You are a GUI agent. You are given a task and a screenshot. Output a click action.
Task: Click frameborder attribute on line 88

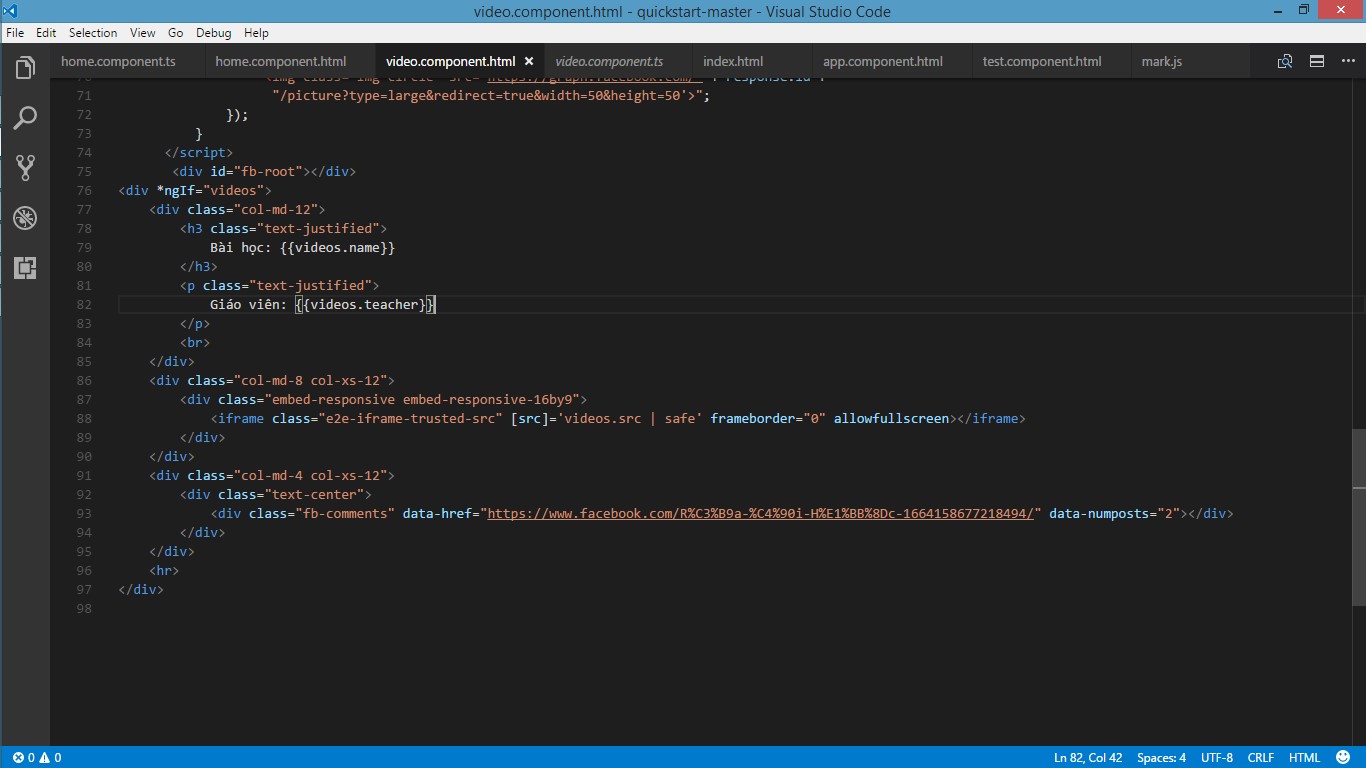point(752,418)
